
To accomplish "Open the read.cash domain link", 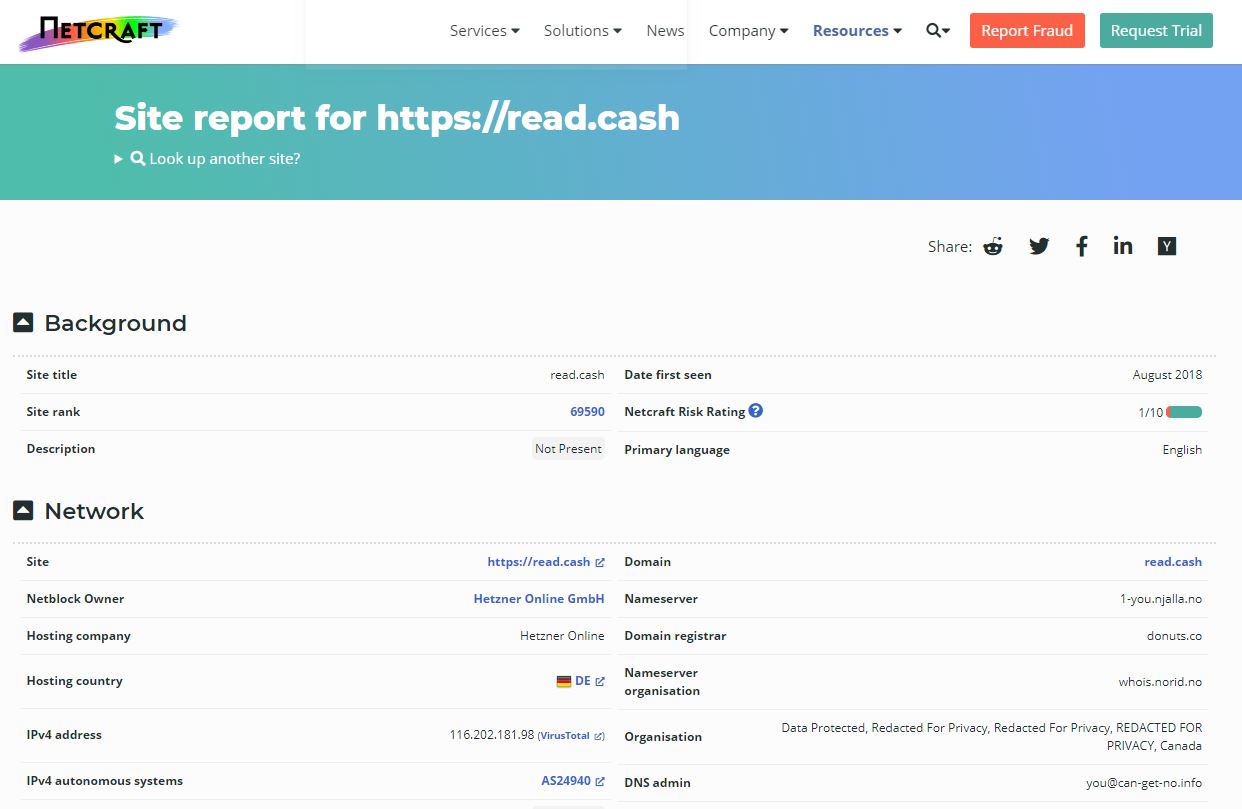I will pyautogui.click(x=1173, y=562).
